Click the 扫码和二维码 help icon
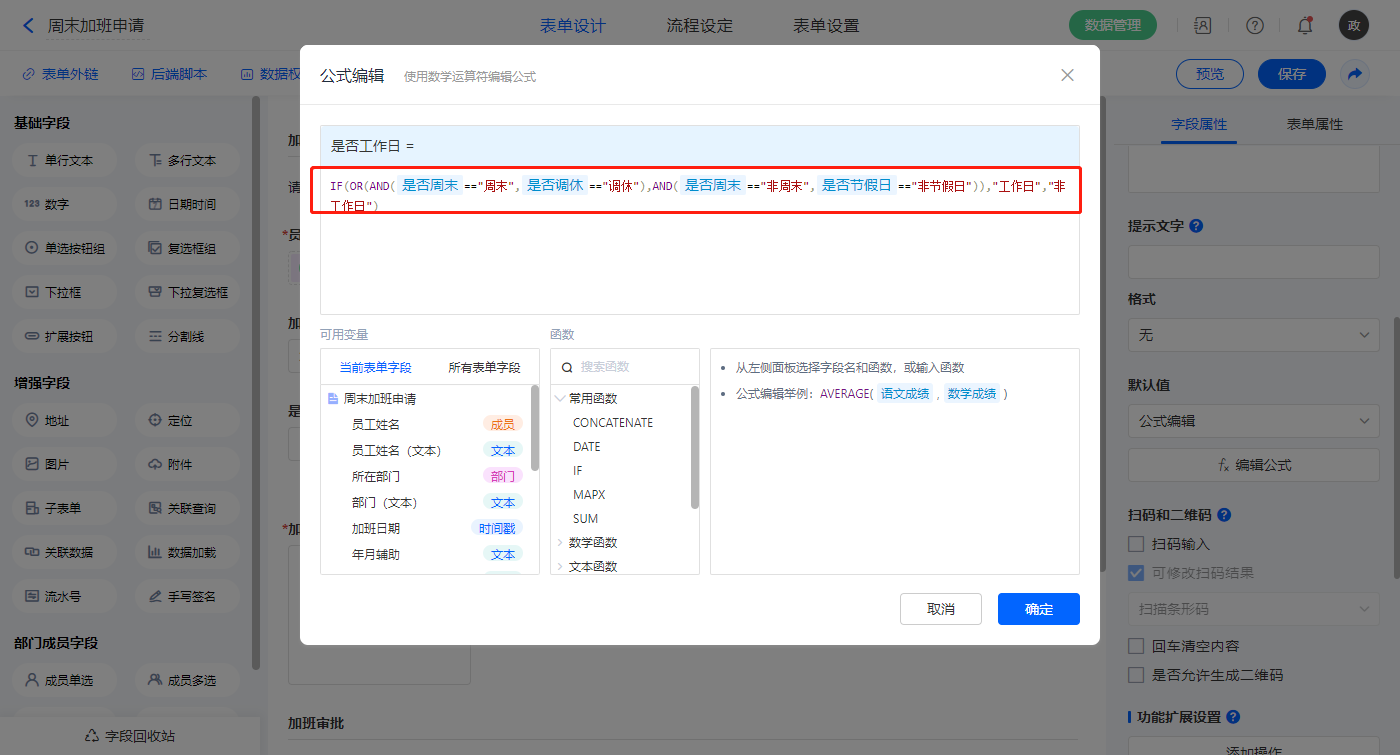 pyautogui.click(x=1224, y=515)
